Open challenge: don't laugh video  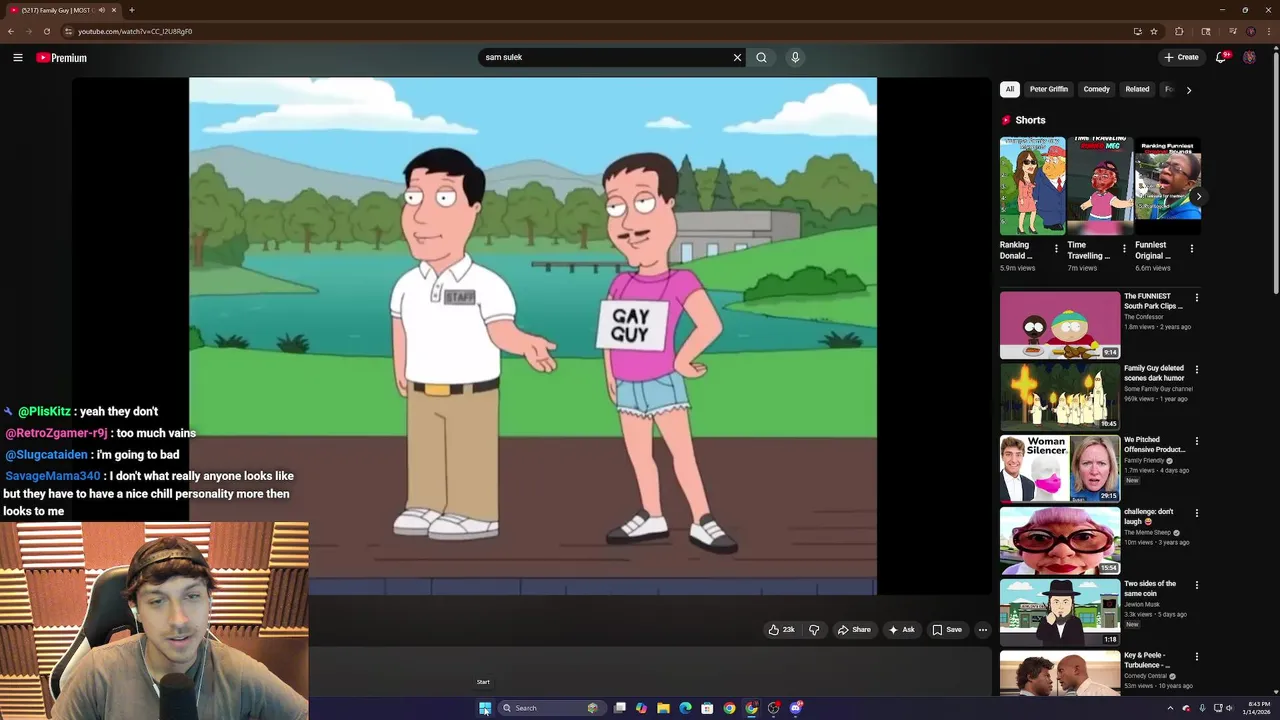pyautogui.click(x=1060, y=541)
